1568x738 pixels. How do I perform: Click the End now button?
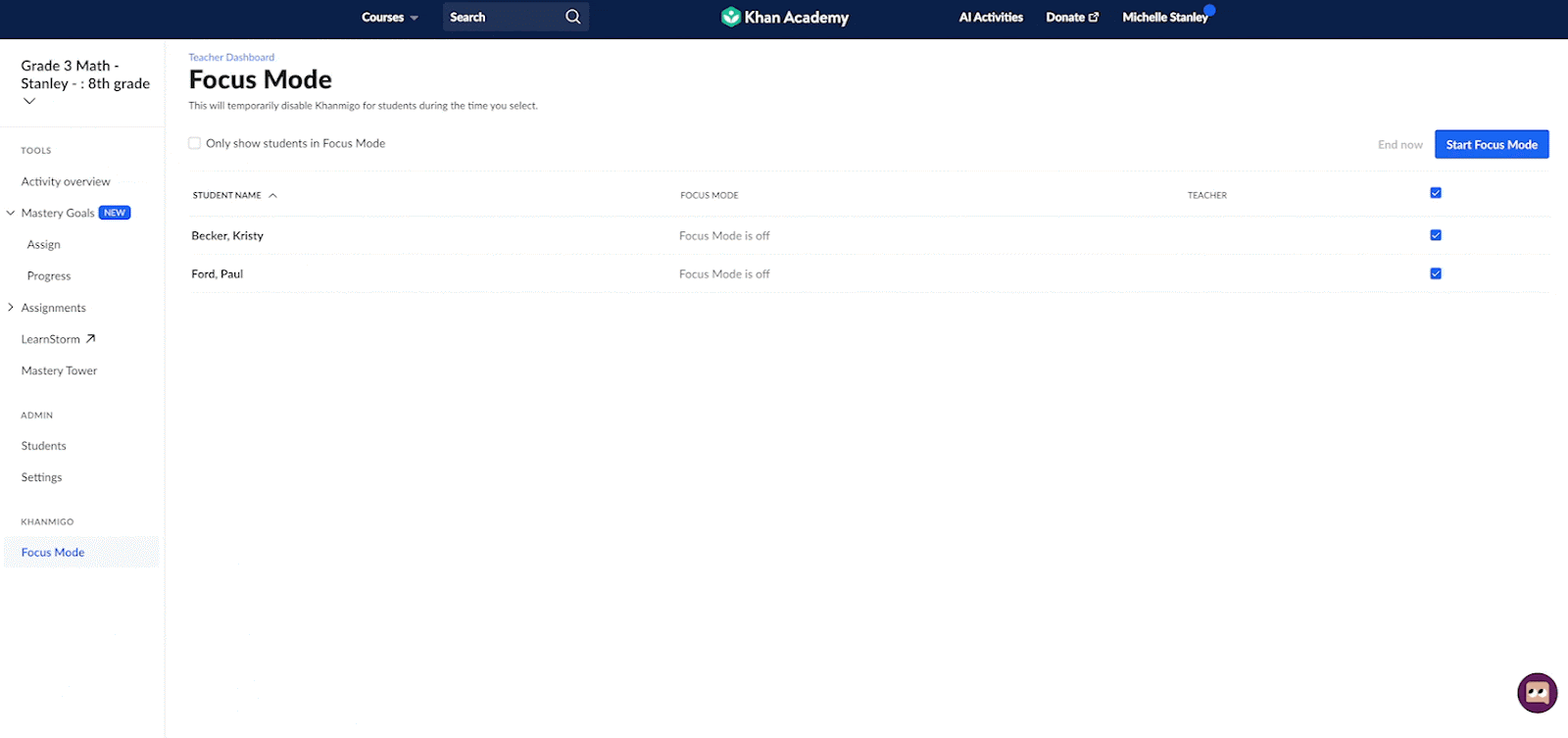1399,145
